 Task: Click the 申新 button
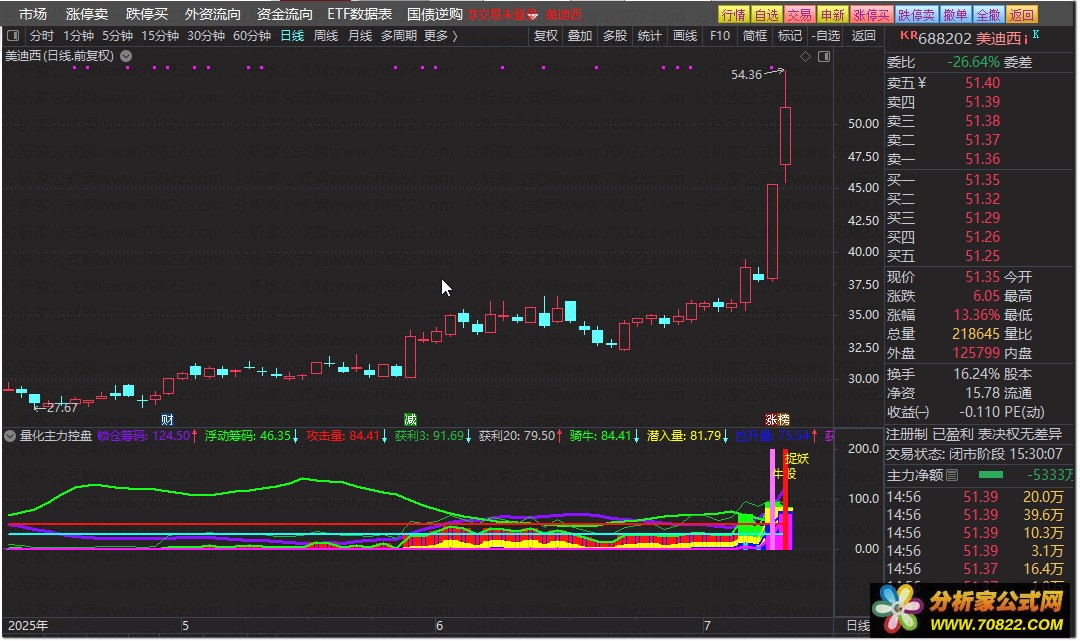[x=832, y=14]
